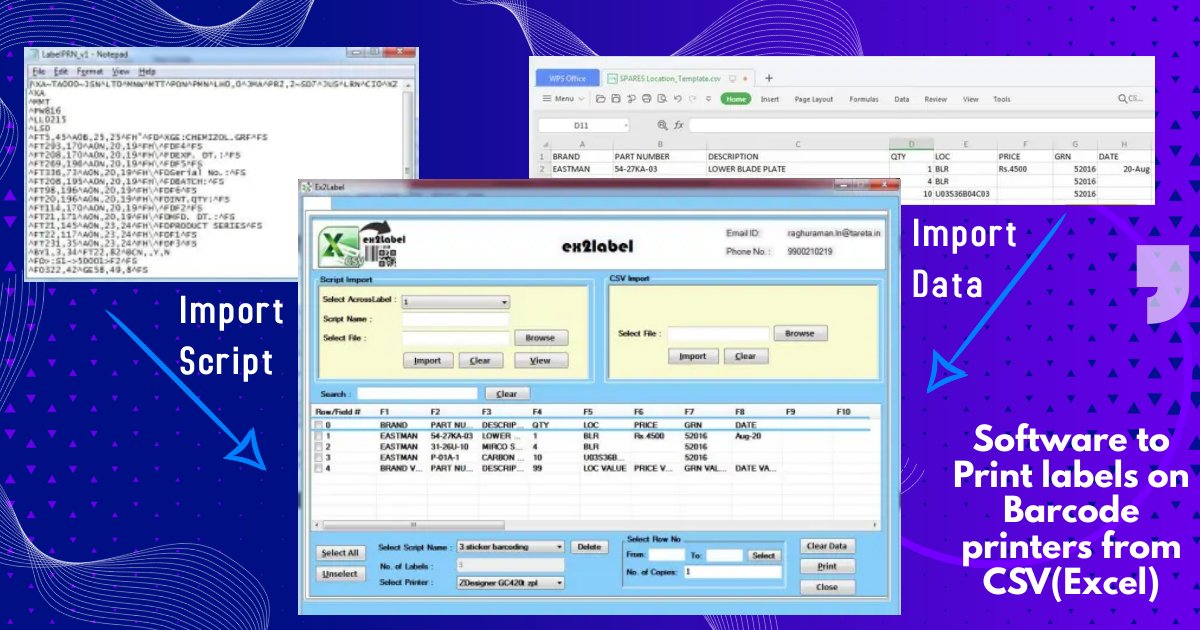Viewport: 1200px width, 630px height.
Task: Open the Select Printer dropdown
Action: (x=510, y=582)
